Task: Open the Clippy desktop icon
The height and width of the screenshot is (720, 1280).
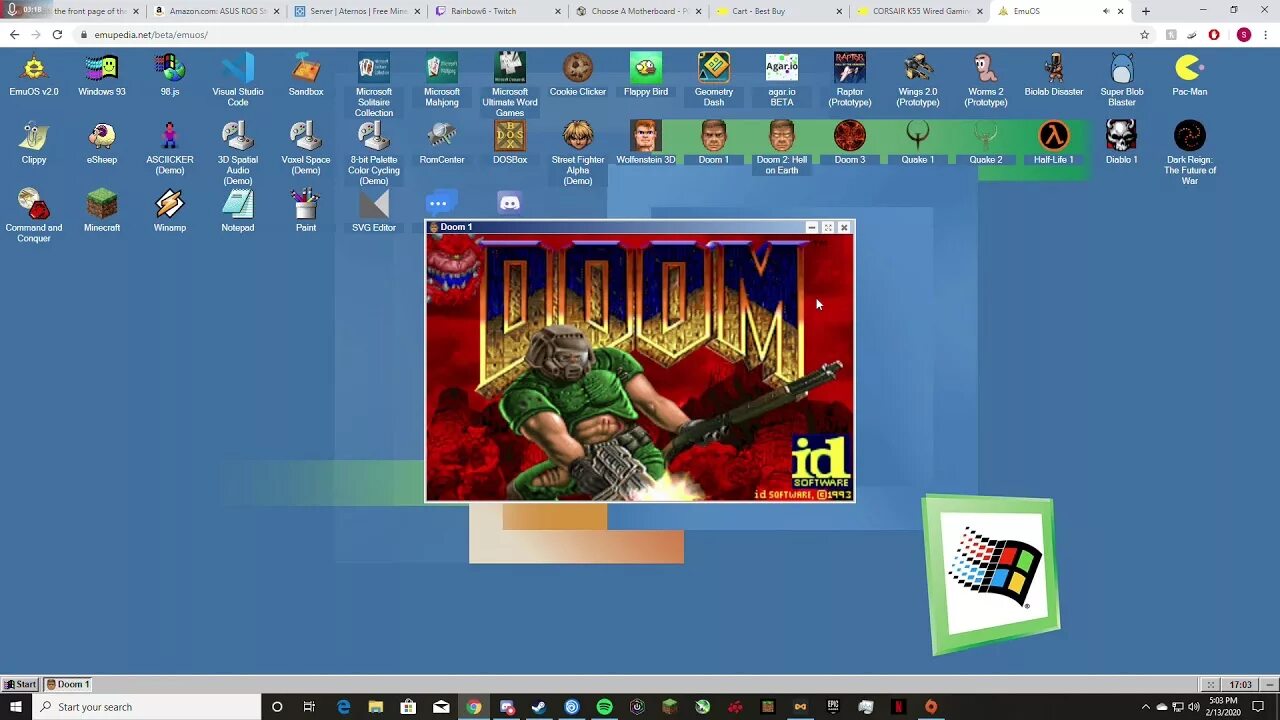Action: point(34,143)
